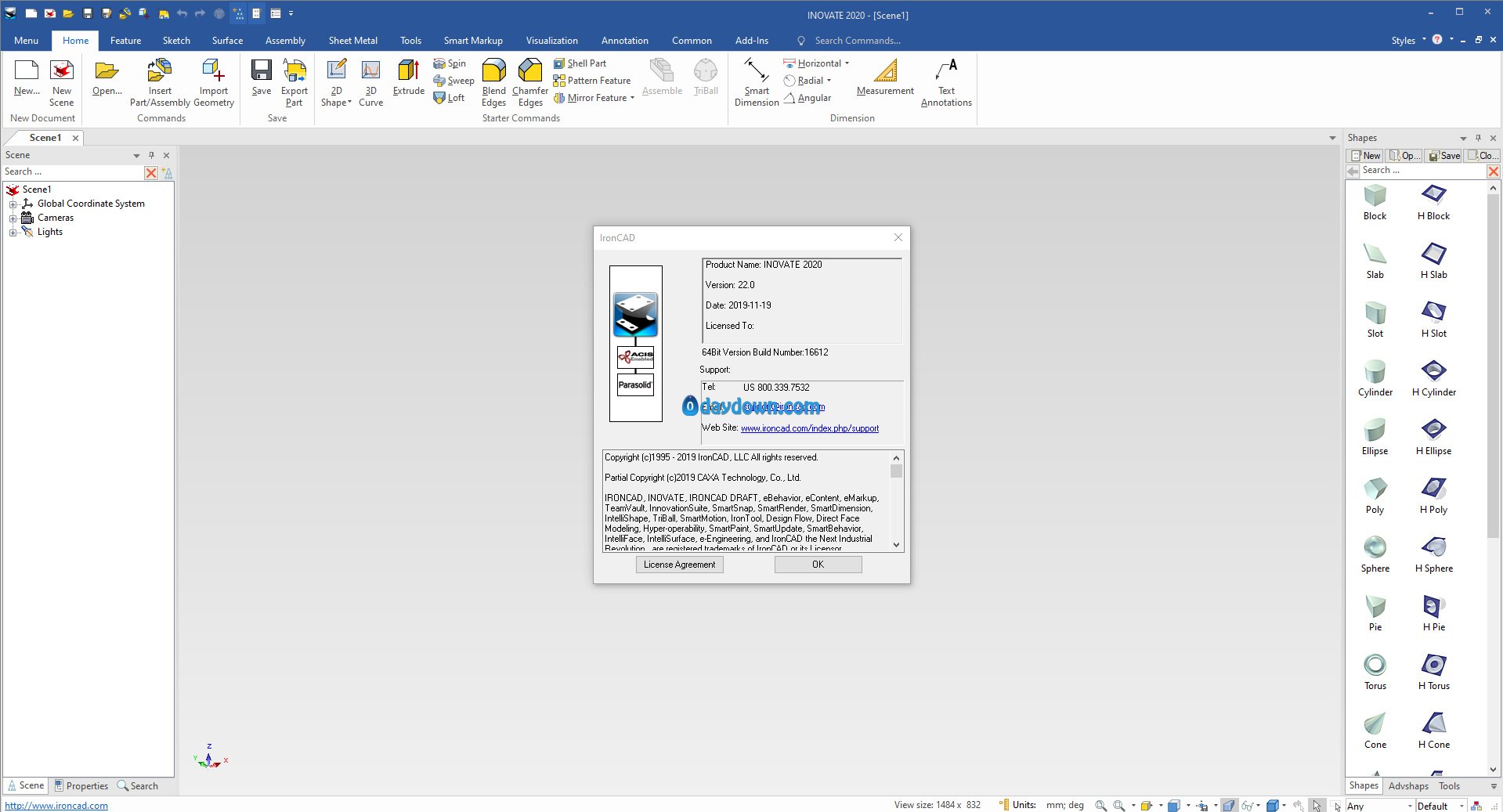Screen dimensions: 1503x812
Task: Switch to the Properties panel tab
Action: pyautogui.click(x=81, y=786)
